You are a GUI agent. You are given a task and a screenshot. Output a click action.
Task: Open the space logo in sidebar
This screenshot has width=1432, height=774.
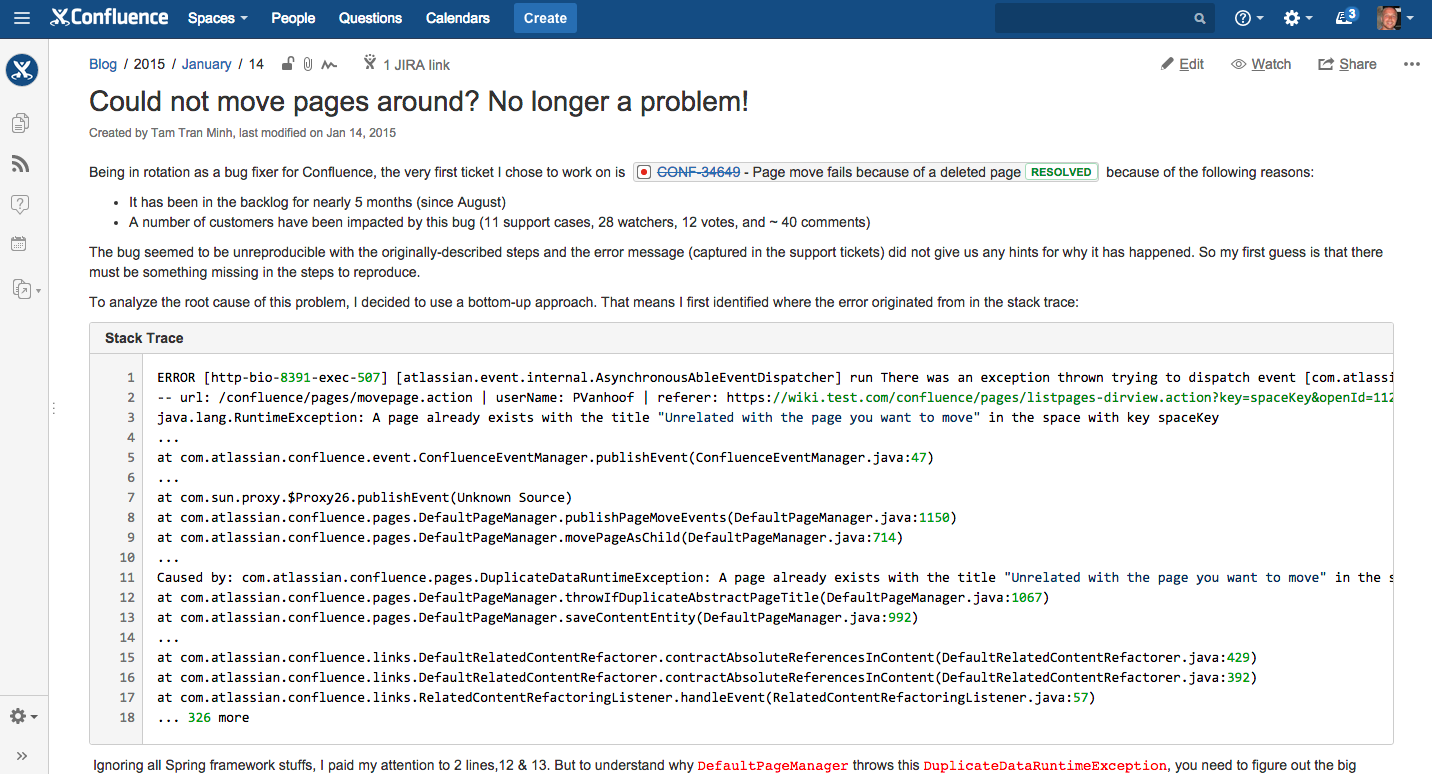(x=22, y=70)
